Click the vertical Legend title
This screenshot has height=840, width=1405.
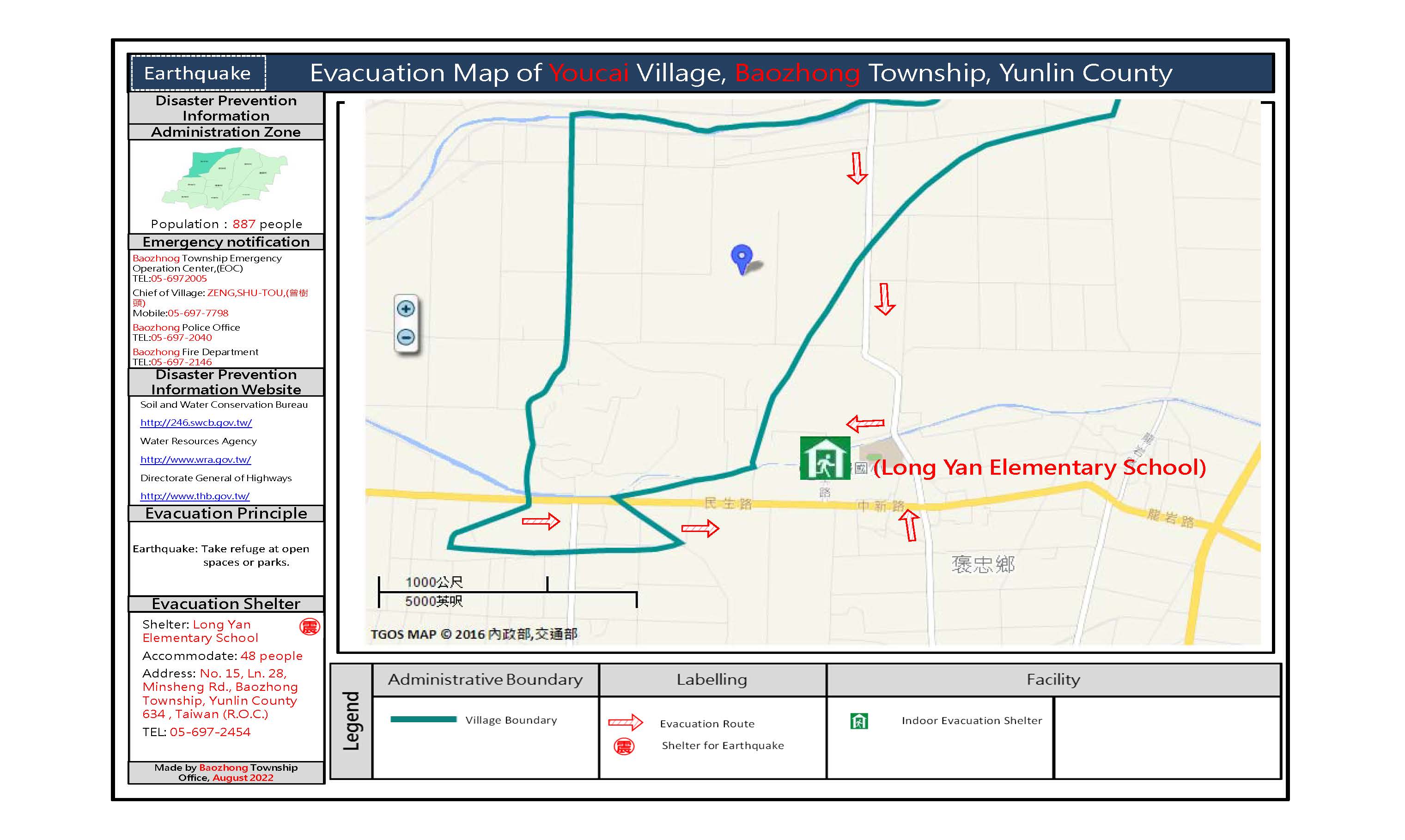pyautogui.click(x=351, y=721)
